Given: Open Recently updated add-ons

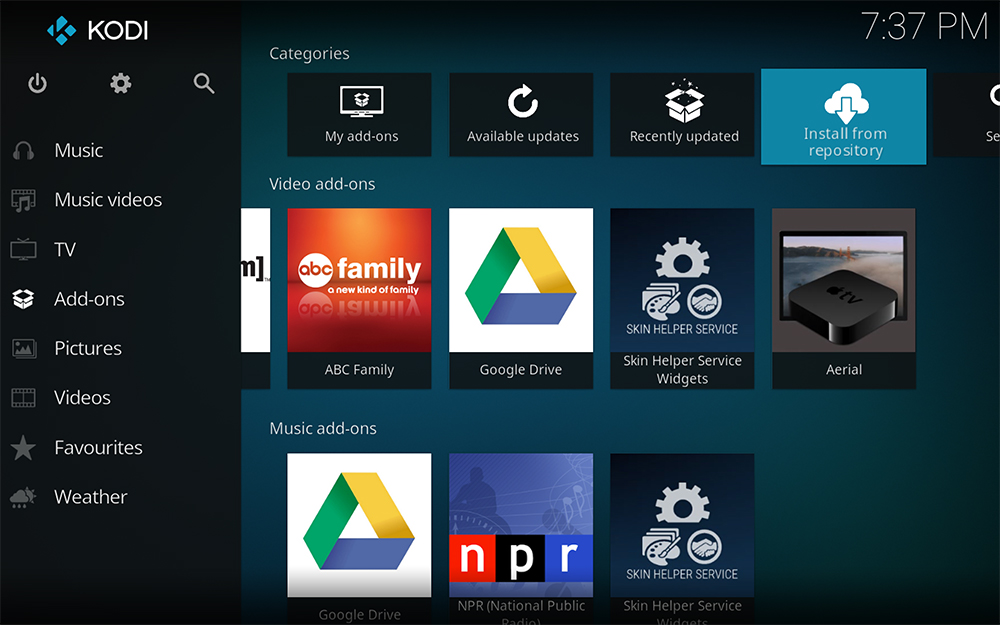Looking at the screenshot, I should point(682,114).
